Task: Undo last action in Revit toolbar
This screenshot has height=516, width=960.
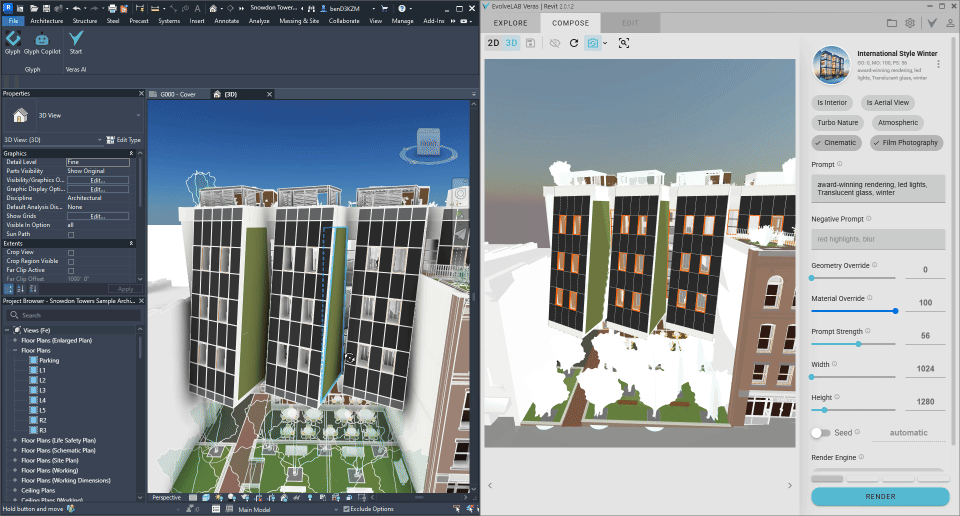Action: [x=77, y=9]
